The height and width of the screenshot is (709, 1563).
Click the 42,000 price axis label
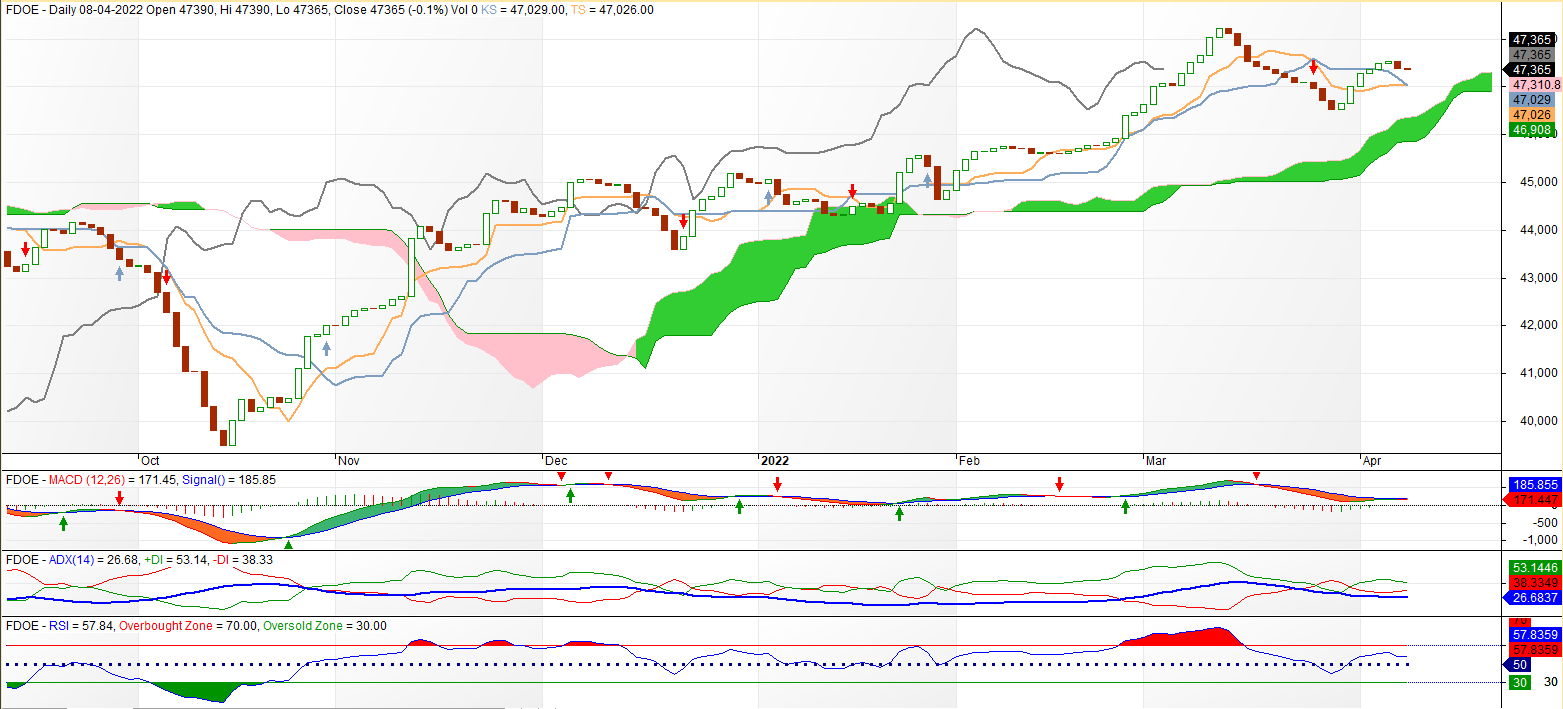(x=1541, y=325)
